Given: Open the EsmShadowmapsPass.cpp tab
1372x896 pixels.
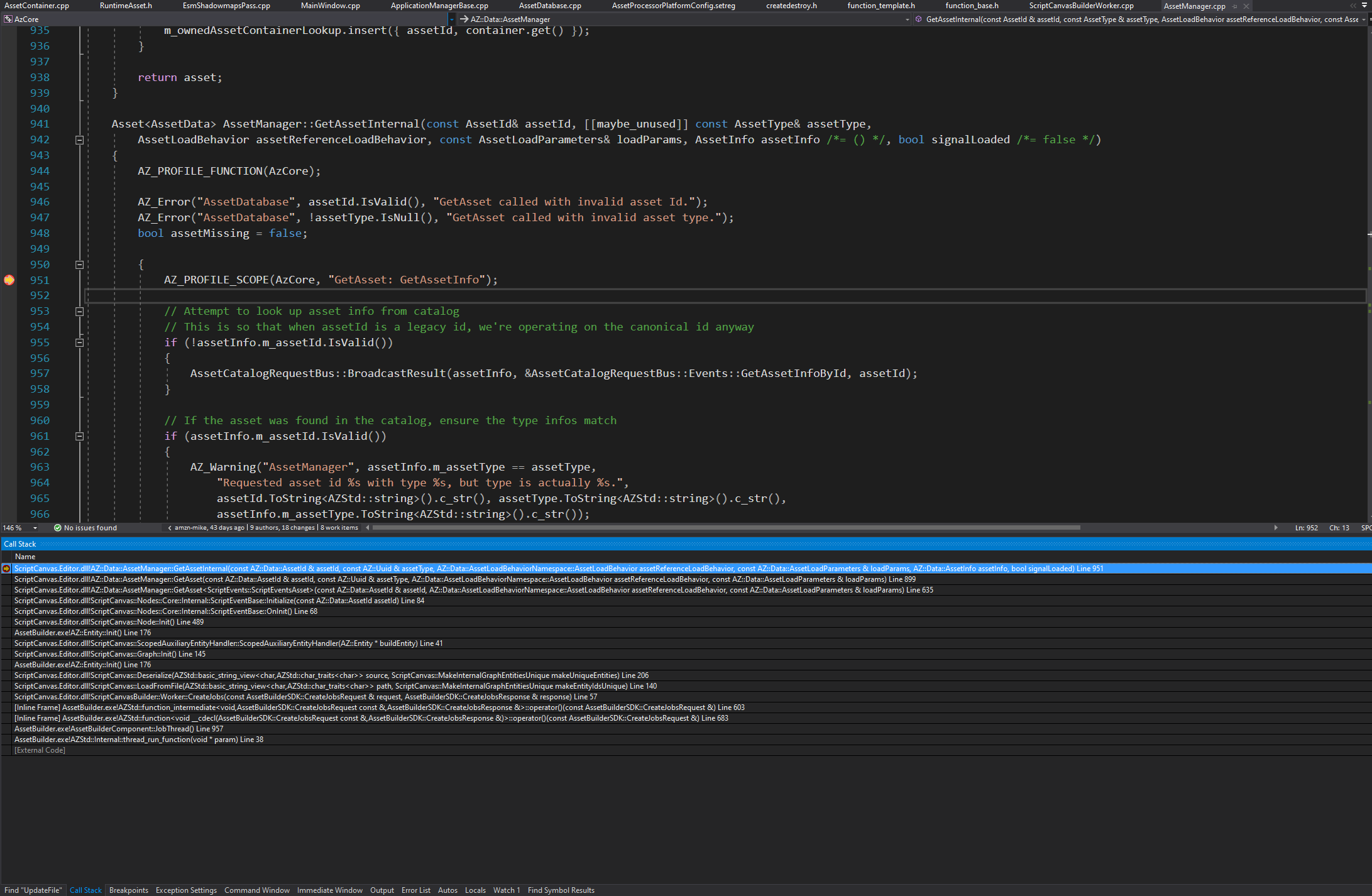Looking at the screenshot, I should (x=226, y=6).
